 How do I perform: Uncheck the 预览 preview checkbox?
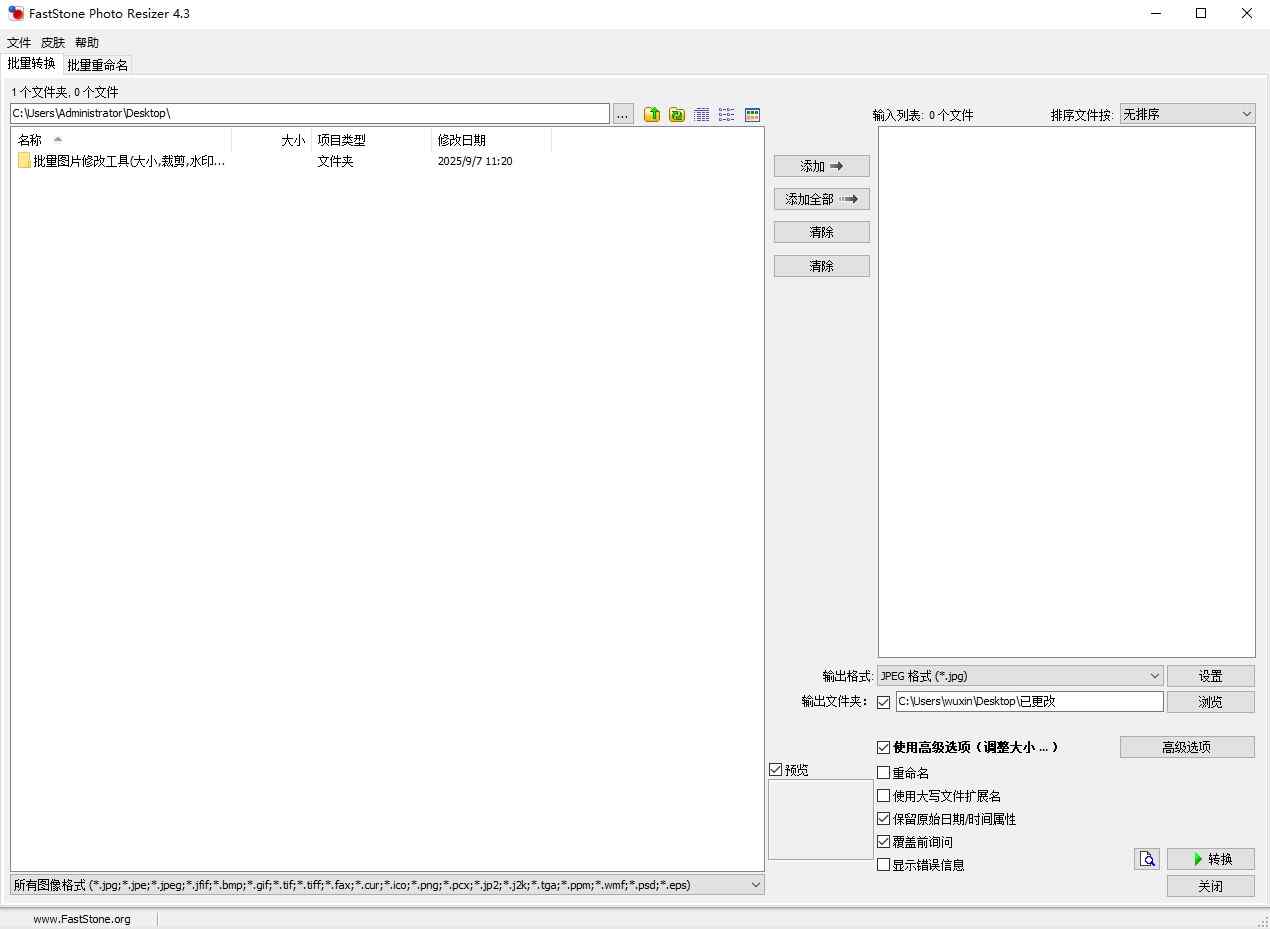coord(776,770)
